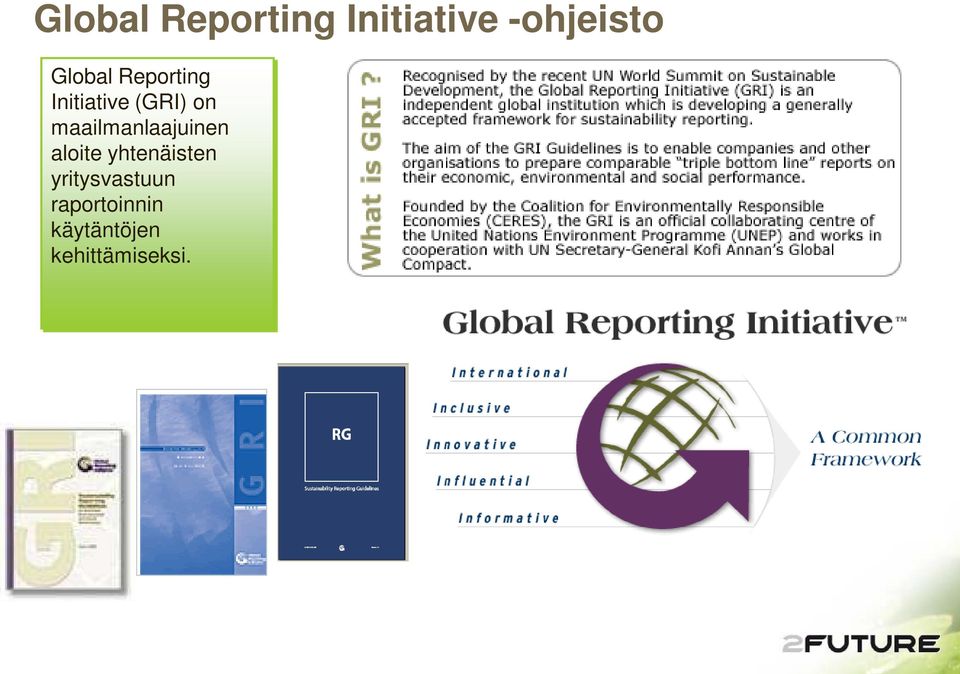Click the word "Innovative"
Image resolution: width=960 pixels, height=674 pixels.
coord(471,444)
